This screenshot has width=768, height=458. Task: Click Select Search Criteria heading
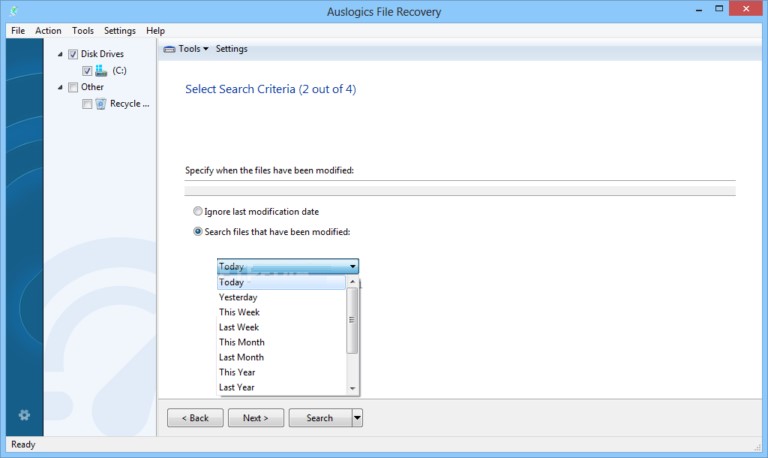pos(270,89)
